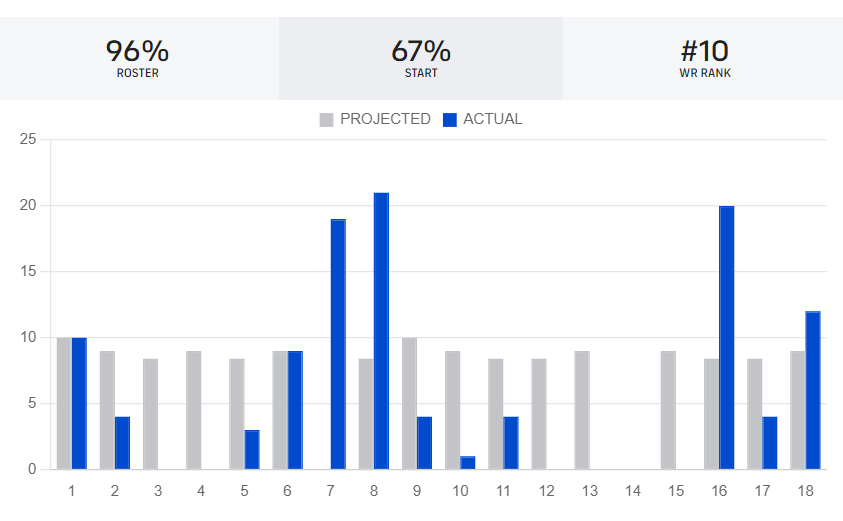This screenshot has width=843, height=521.
Task: Click the week 12 projected gray bar
Action: [538, 414]
